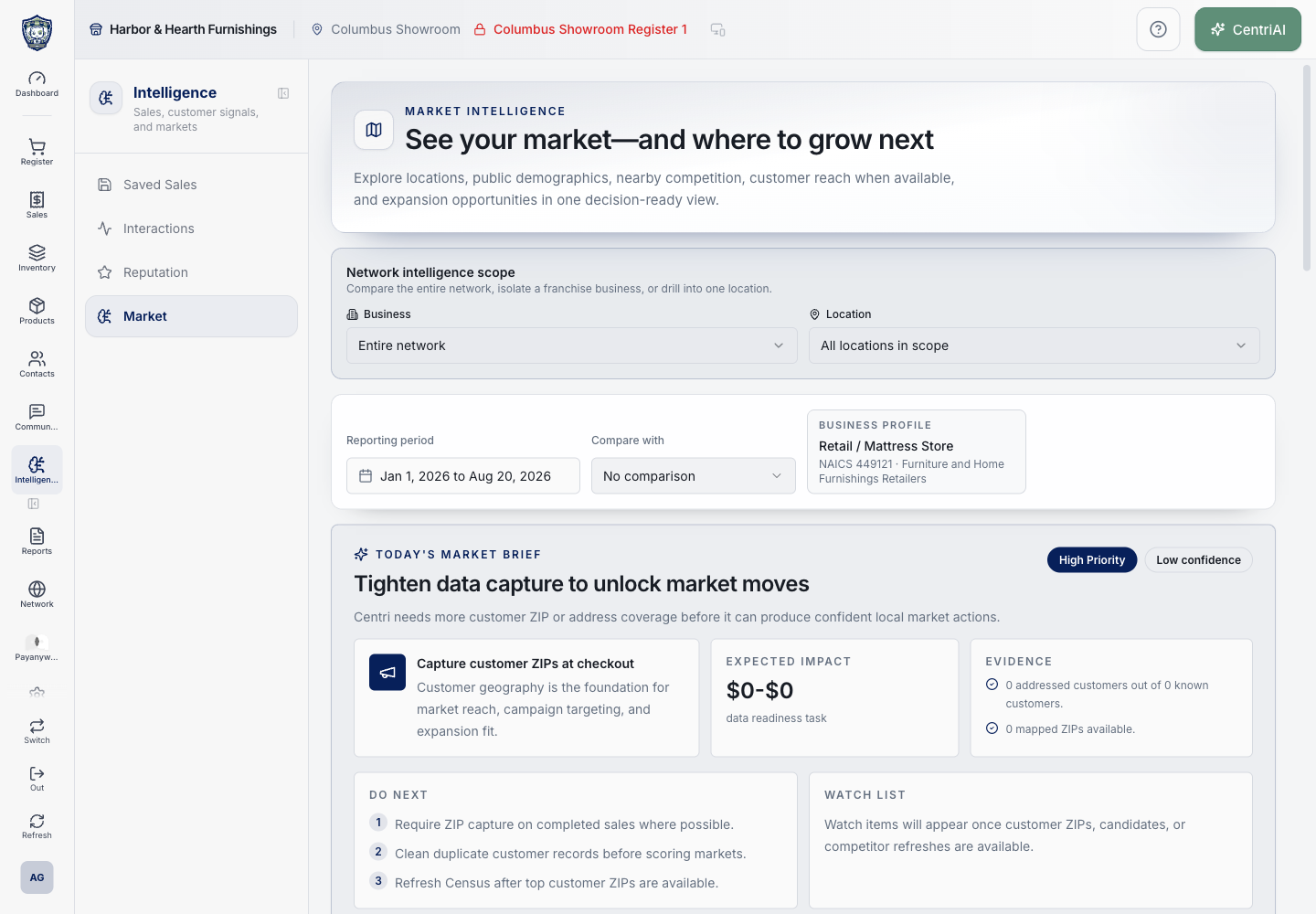Go to Sales in the sidebar
Screen dimensions: 1316x914
click(x=37, y=205)
